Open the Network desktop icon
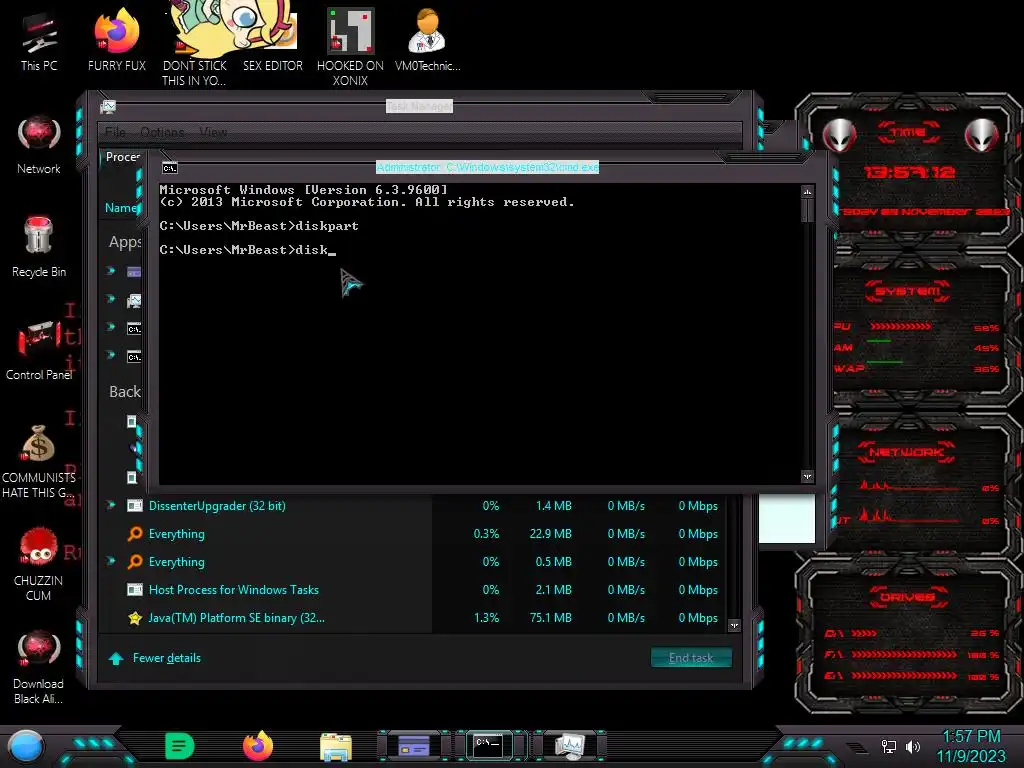The image size is (1024, 768). pos(39,145)
